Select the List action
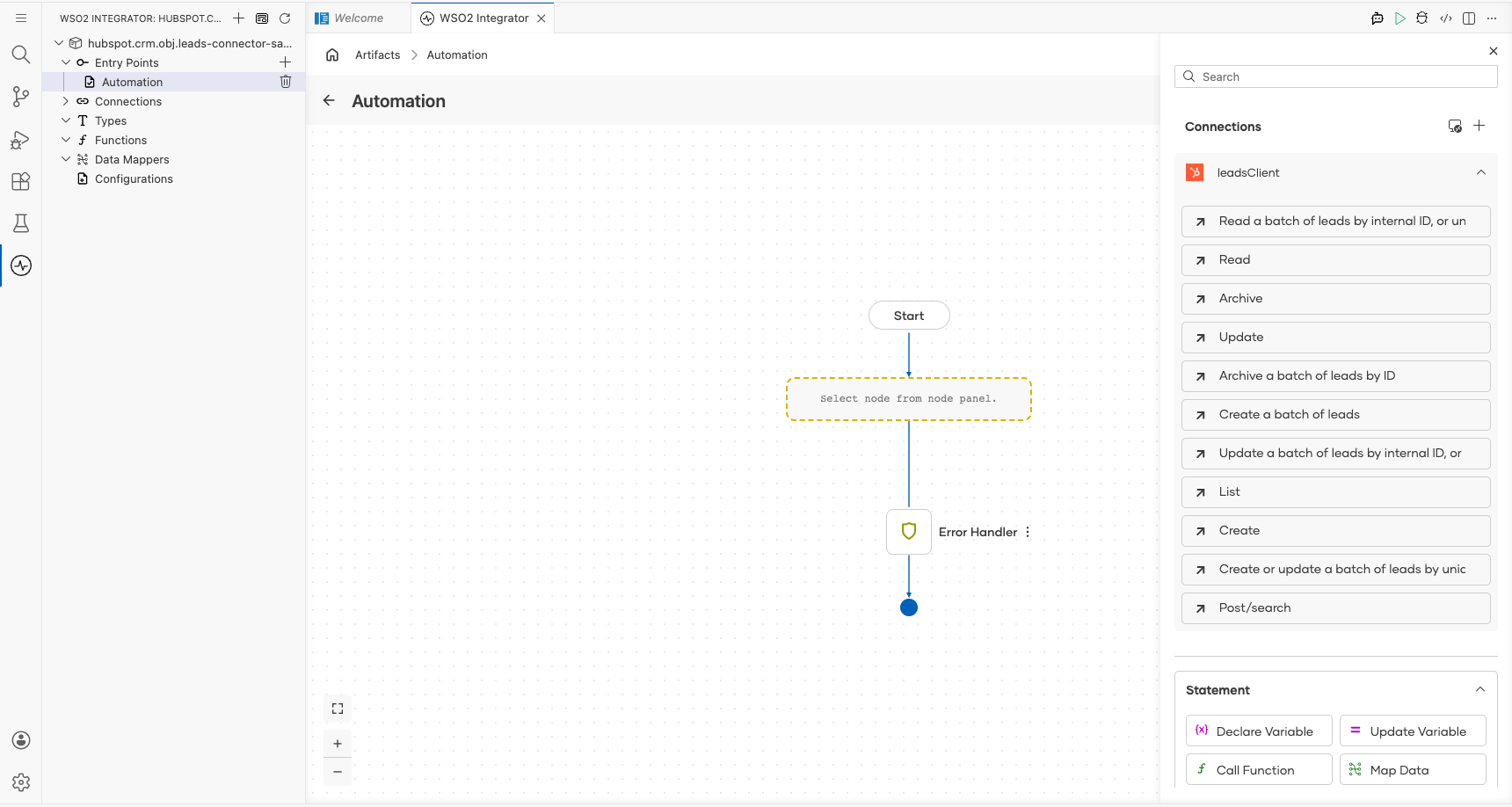The width and height of the screenshot is (1512, 807). (x=1336, y=491)
